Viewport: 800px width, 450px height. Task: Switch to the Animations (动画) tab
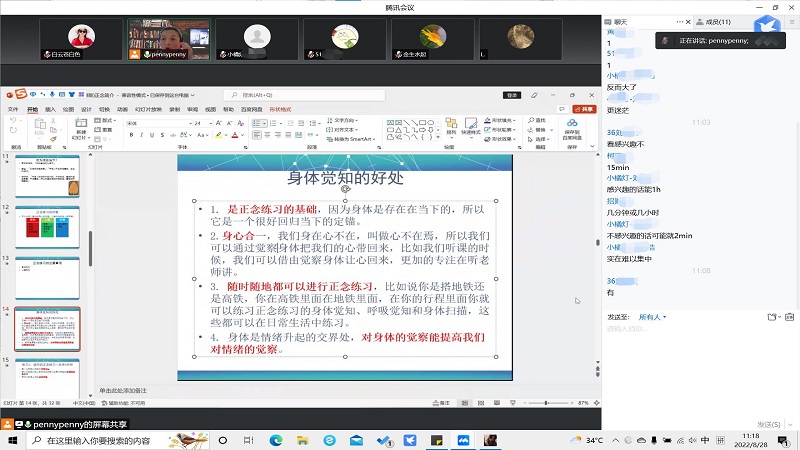(122, 109)
